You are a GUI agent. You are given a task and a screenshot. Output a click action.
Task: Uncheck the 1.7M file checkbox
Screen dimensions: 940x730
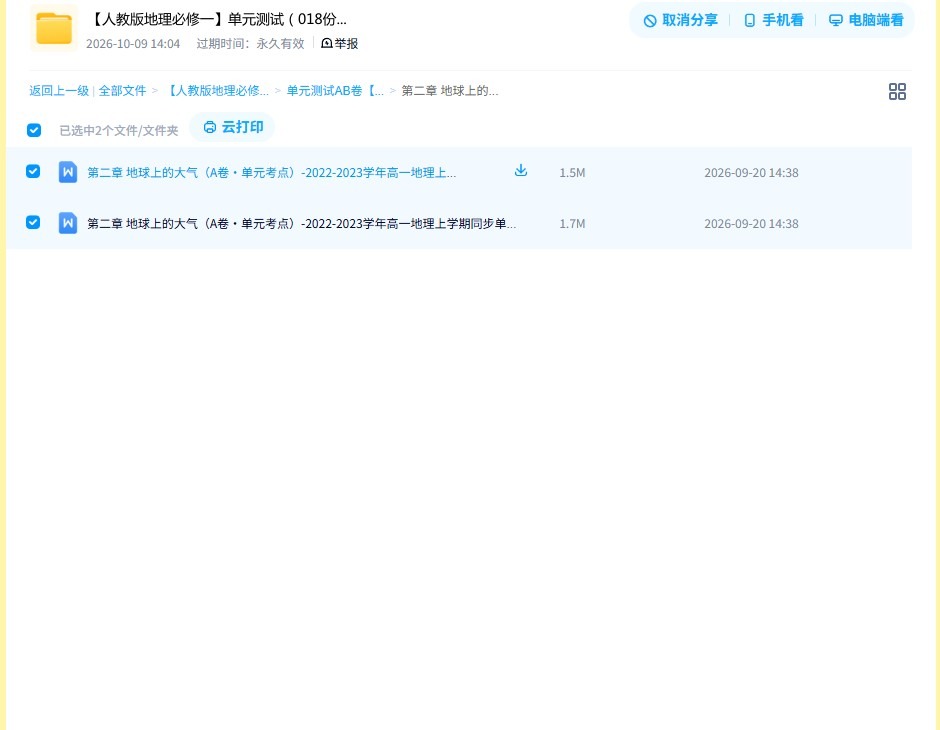33,222
